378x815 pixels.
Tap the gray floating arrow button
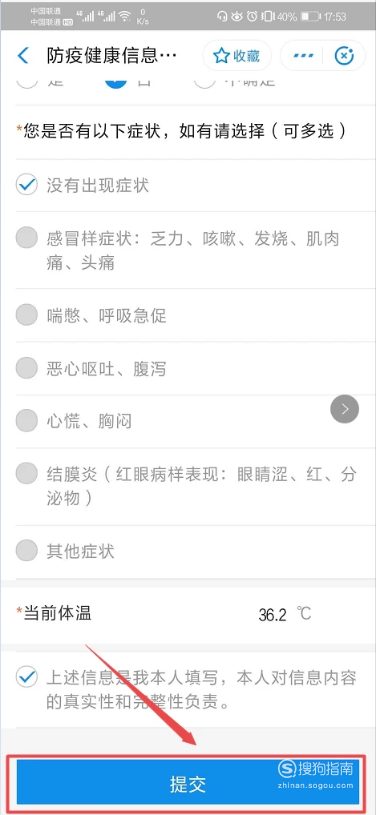[x=344, y=409]
